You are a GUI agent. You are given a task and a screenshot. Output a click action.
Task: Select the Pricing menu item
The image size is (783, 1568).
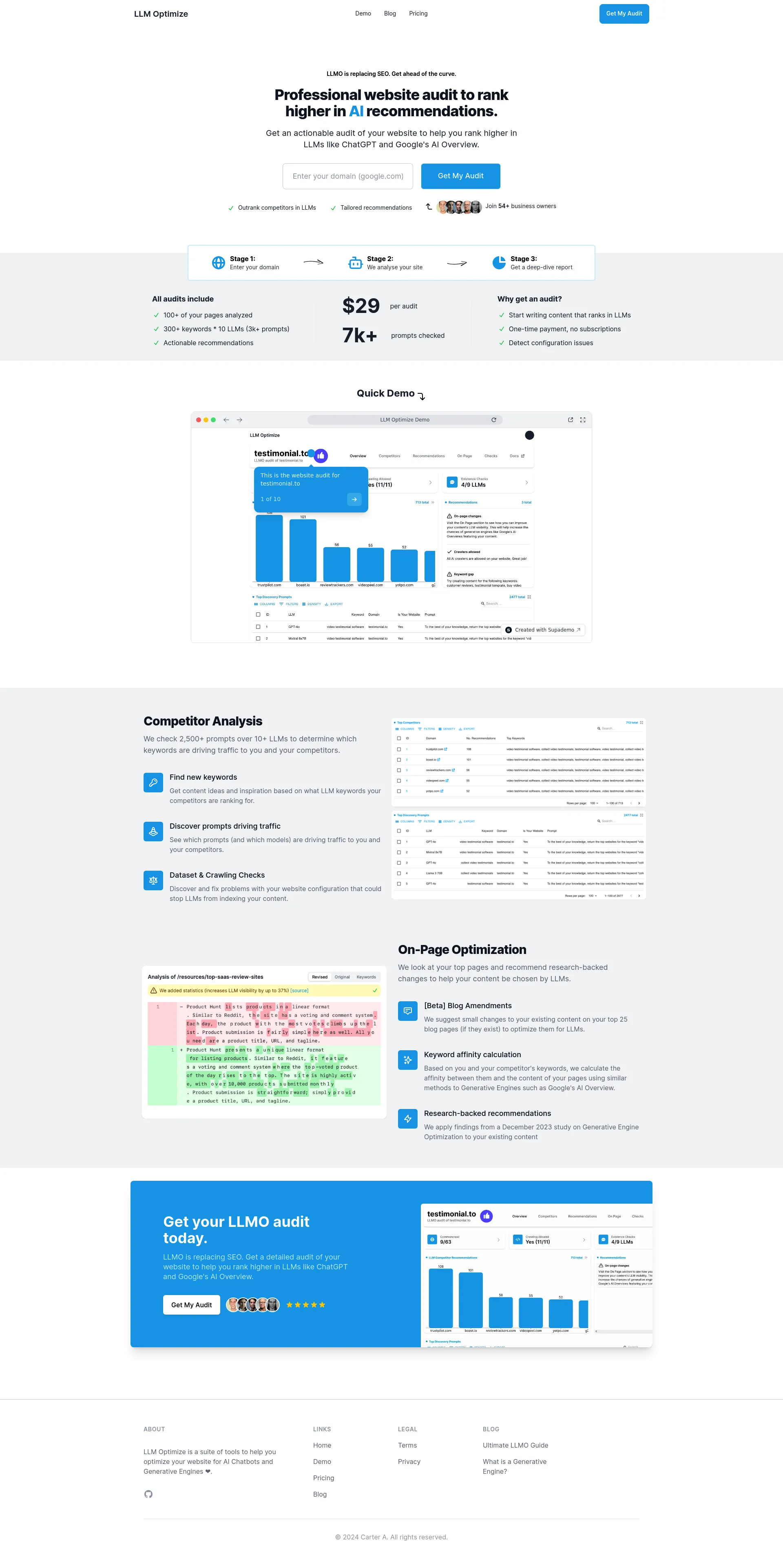(417, 13)
